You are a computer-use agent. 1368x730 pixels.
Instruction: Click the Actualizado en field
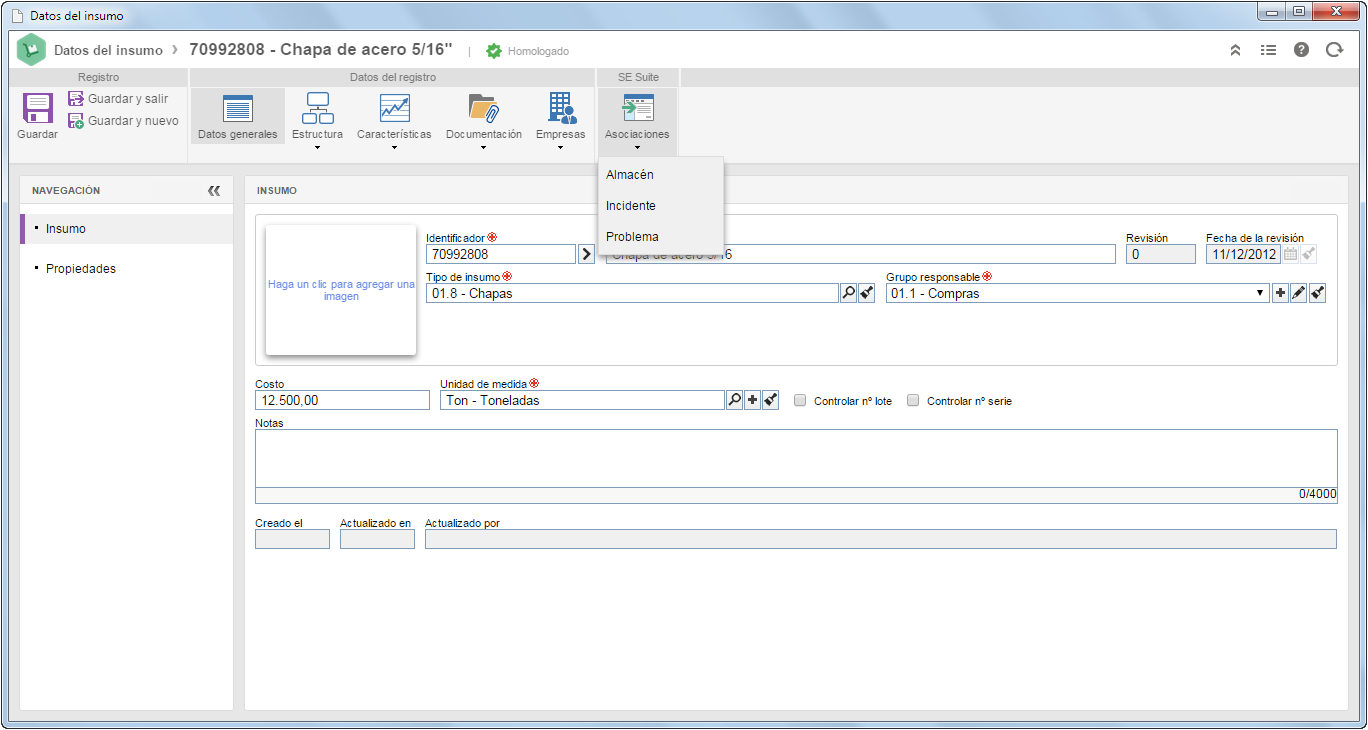point(377,539)
